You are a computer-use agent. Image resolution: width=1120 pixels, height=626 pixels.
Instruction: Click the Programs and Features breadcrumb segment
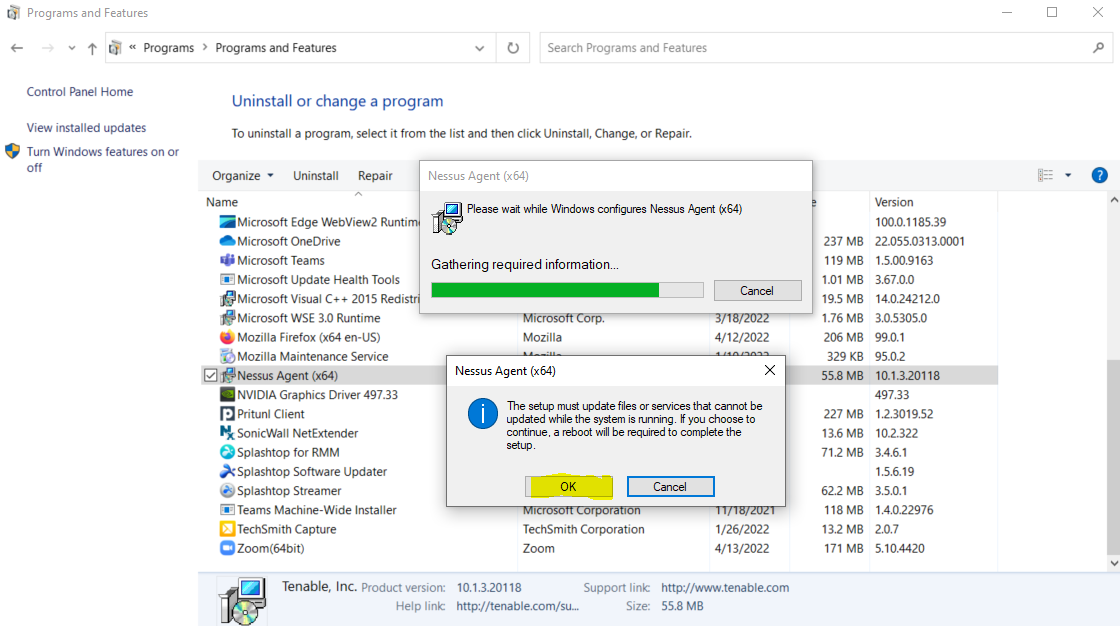(x=276, y=48)
